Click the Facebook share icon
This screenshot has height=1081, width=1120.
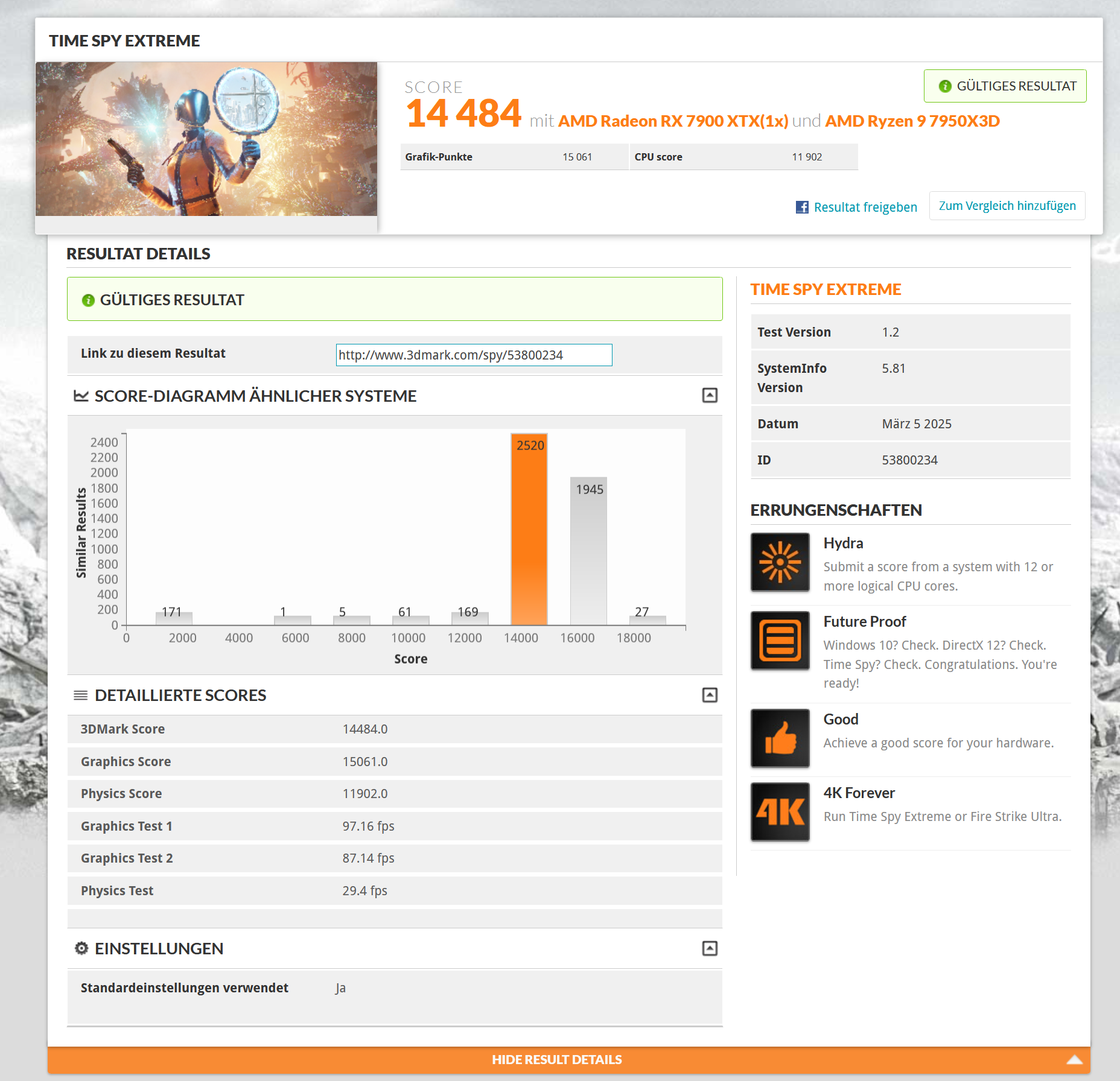pyautogui.click(x=802, y=207)
